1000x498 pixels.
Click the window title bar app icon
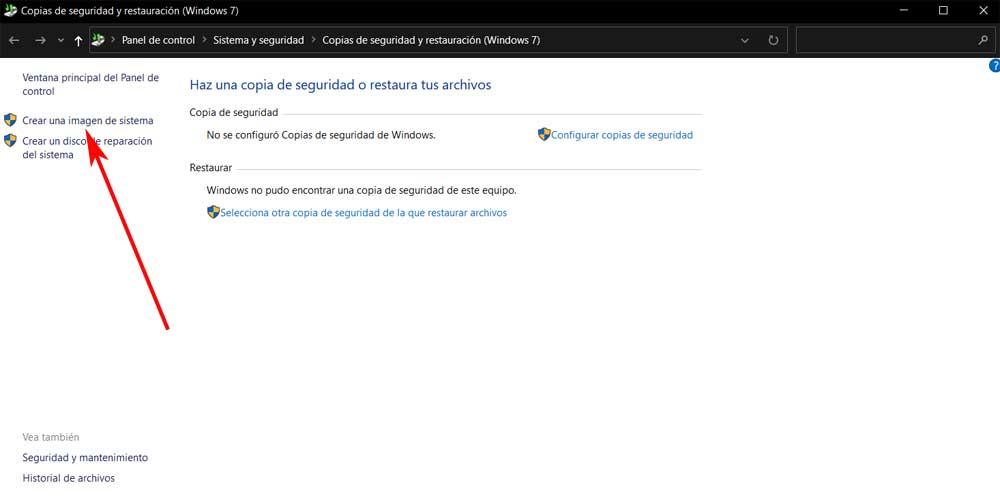(x=10, y=10)
